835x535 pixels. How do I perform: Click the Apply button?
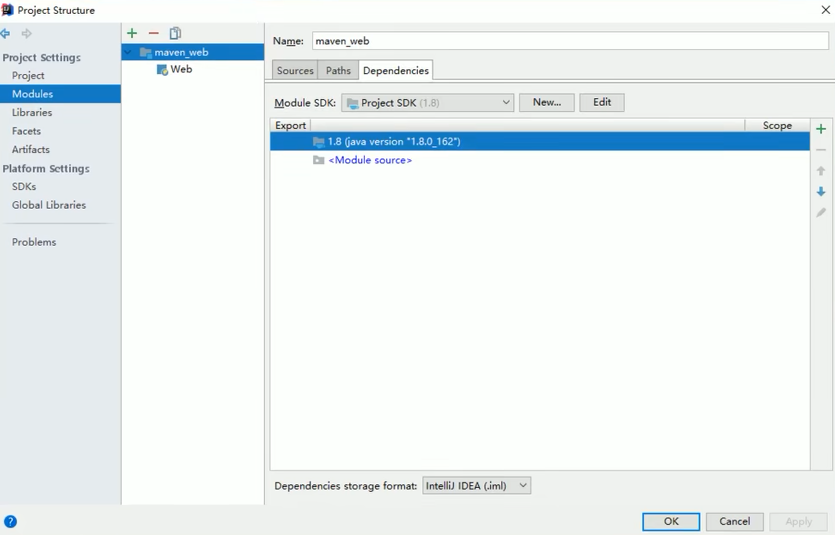[x=799, y=522]
